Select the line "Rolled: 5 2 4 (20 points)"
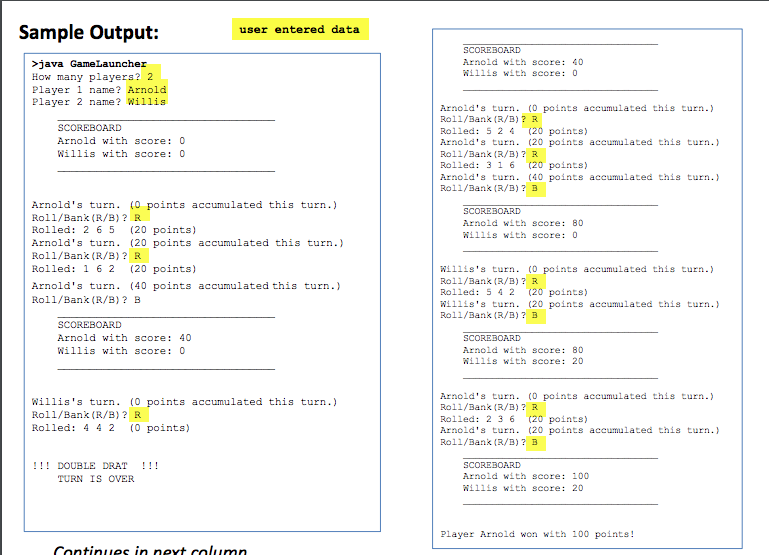The width and height of the screenshot is (769, 555). [513, 131]
